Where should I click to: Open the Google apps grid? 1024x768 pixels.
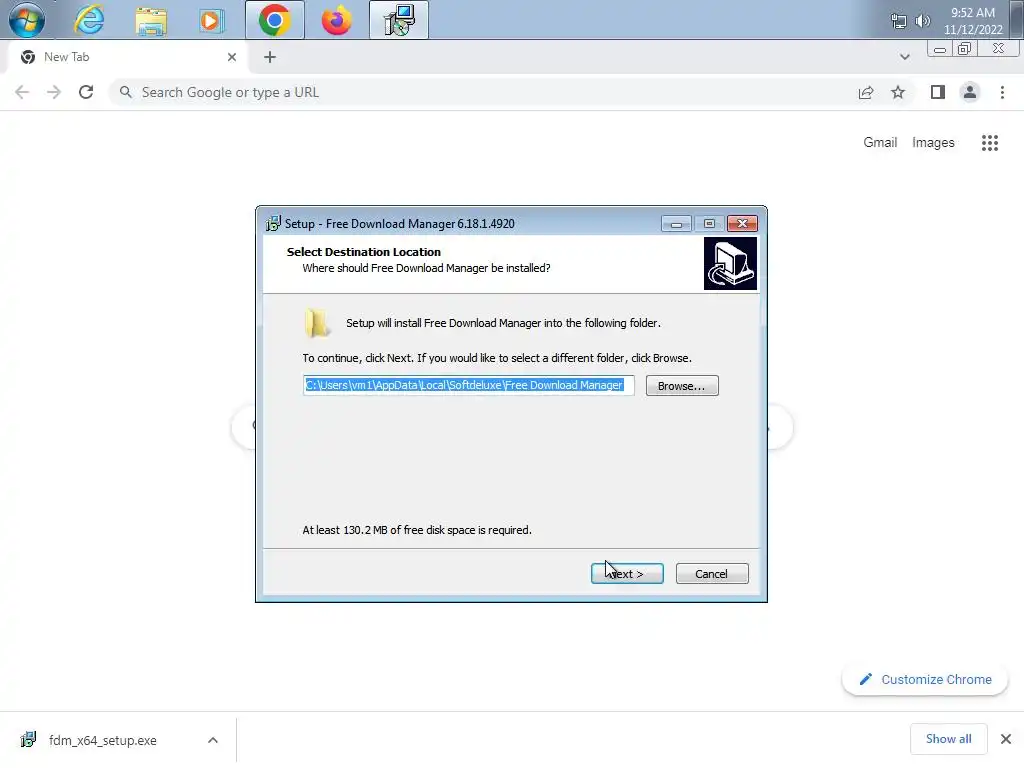[x=990, y=143]
